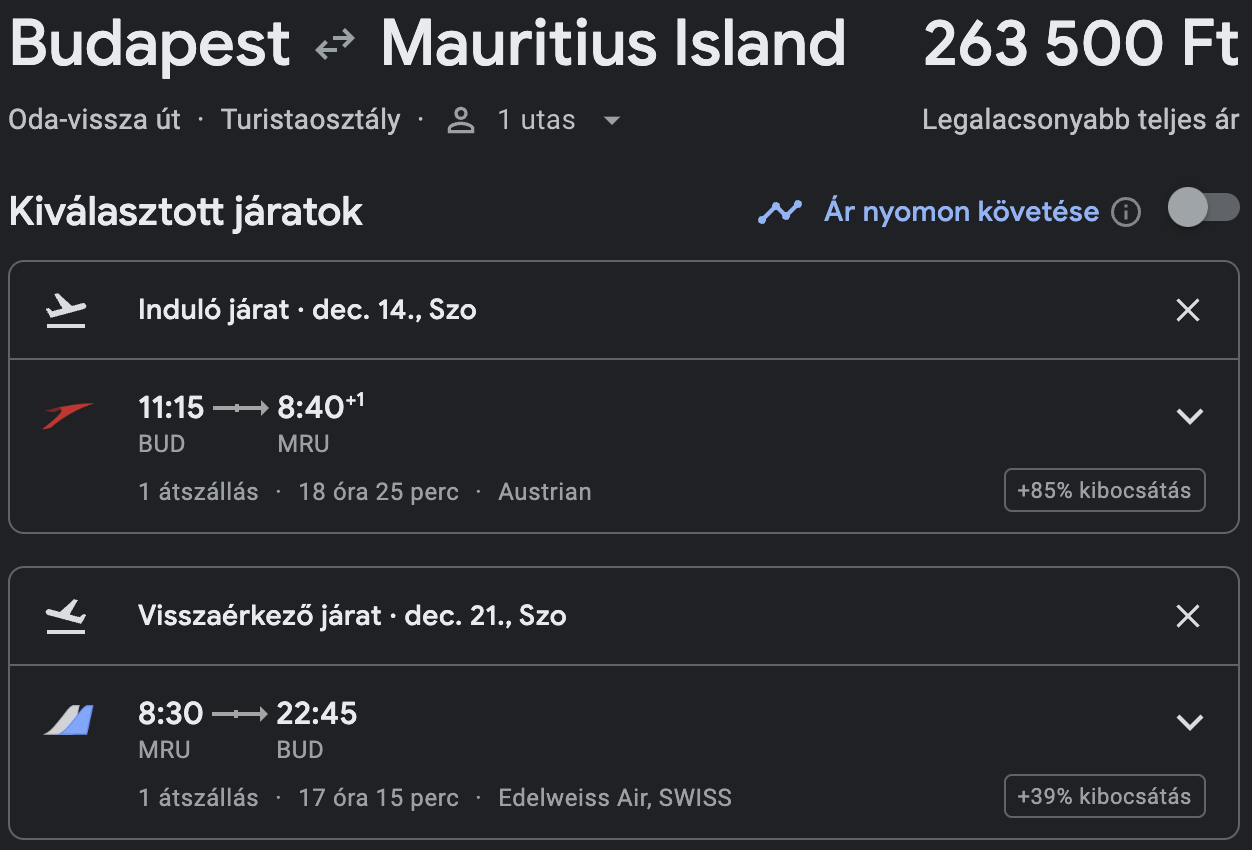Click the 263 500 Ft total price
Viewport: 1252px width, 850px height.
pyautogui.click(x=1081, y=45)
